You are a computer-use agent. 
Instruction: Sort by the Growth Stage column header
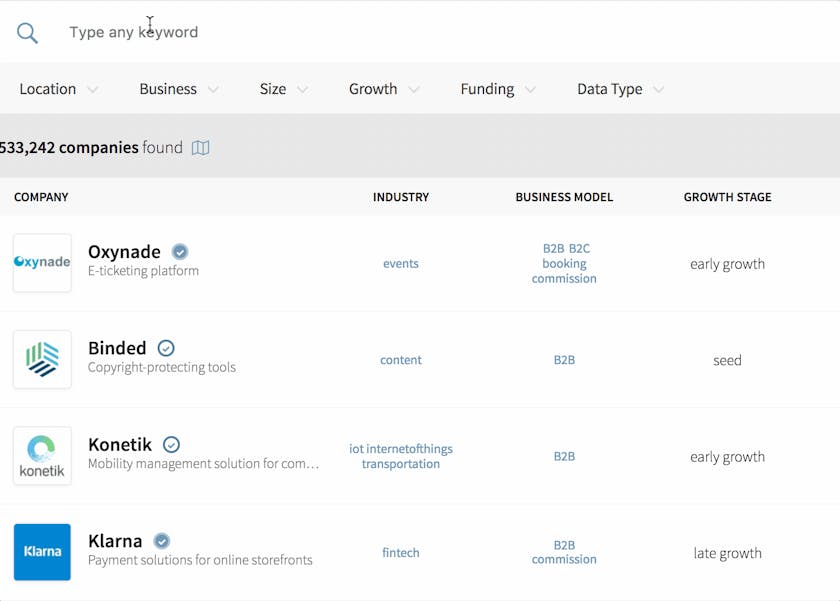[727, 197]
